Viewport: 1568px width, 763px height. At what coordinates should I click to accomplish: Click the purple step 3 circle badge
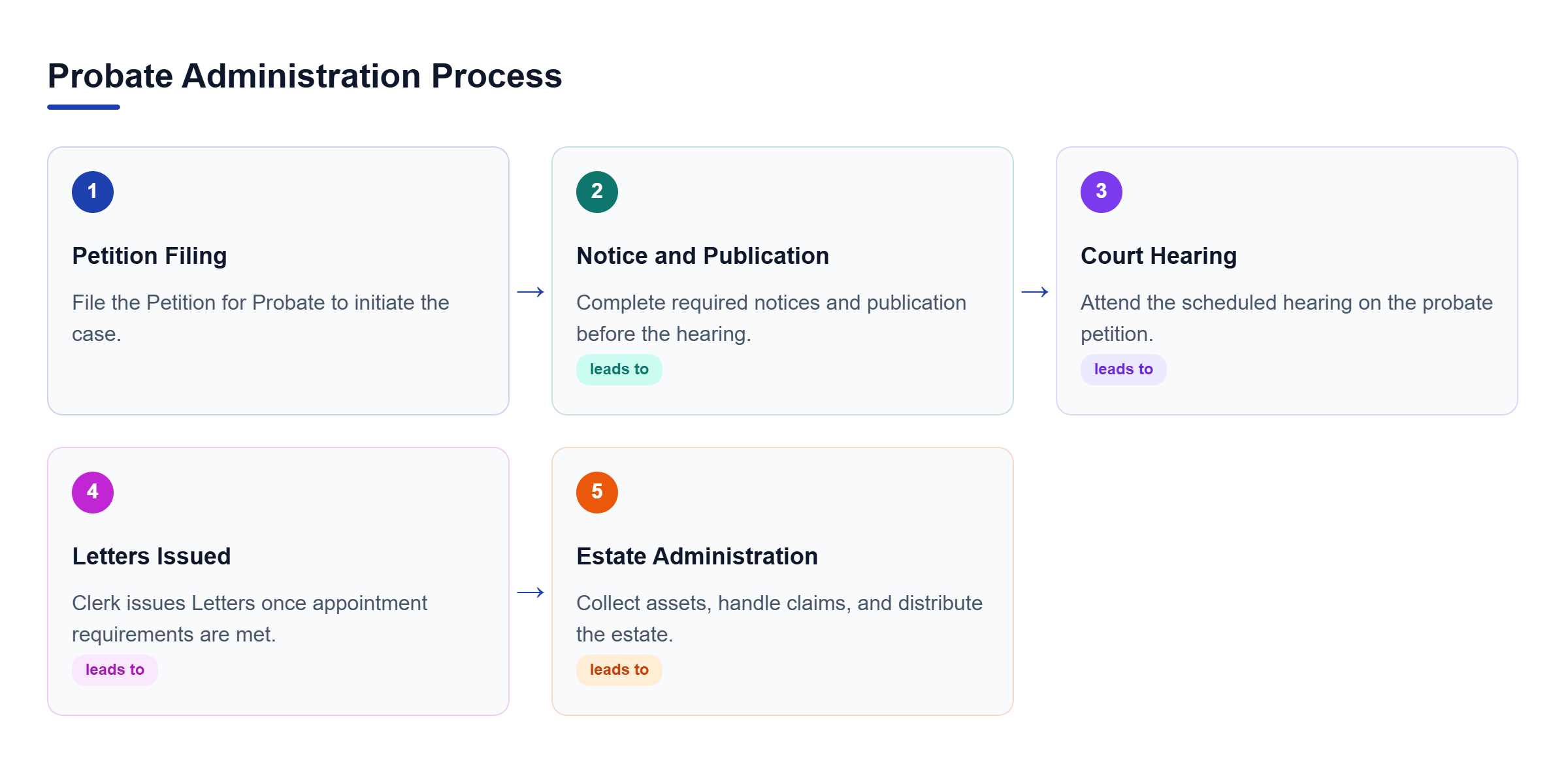1102,192
